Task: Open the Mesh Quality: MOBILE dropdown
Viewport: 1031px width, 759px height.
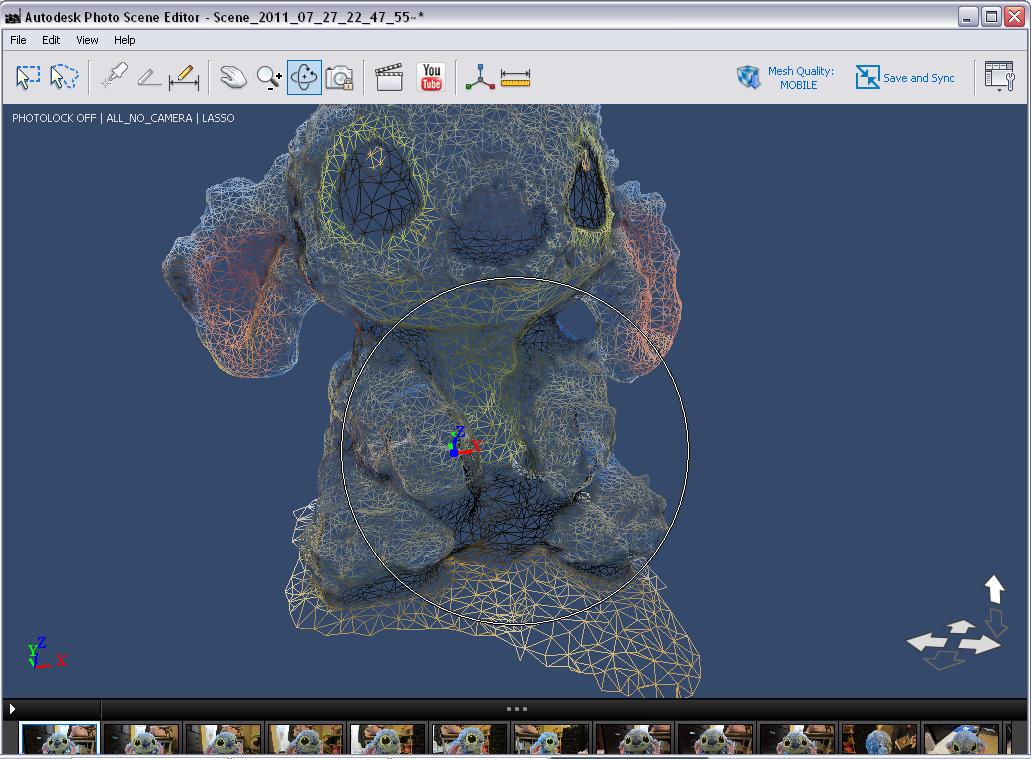Action: click(x=786, y=78)
